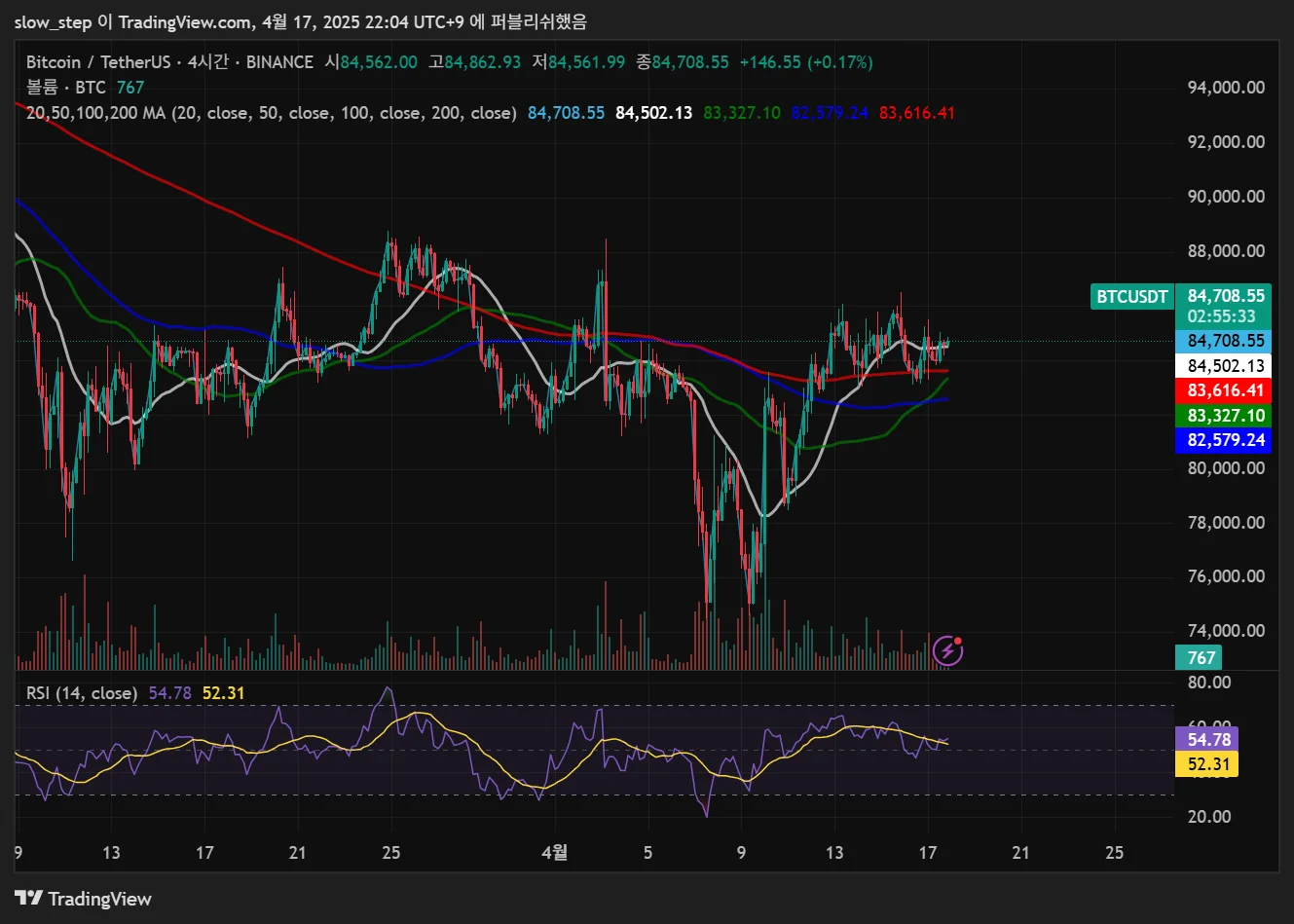This screenshot has width=1294, height=924.
Task: Select the yellow 52.31 RSI axis tag
Action: click(1207, 764)
